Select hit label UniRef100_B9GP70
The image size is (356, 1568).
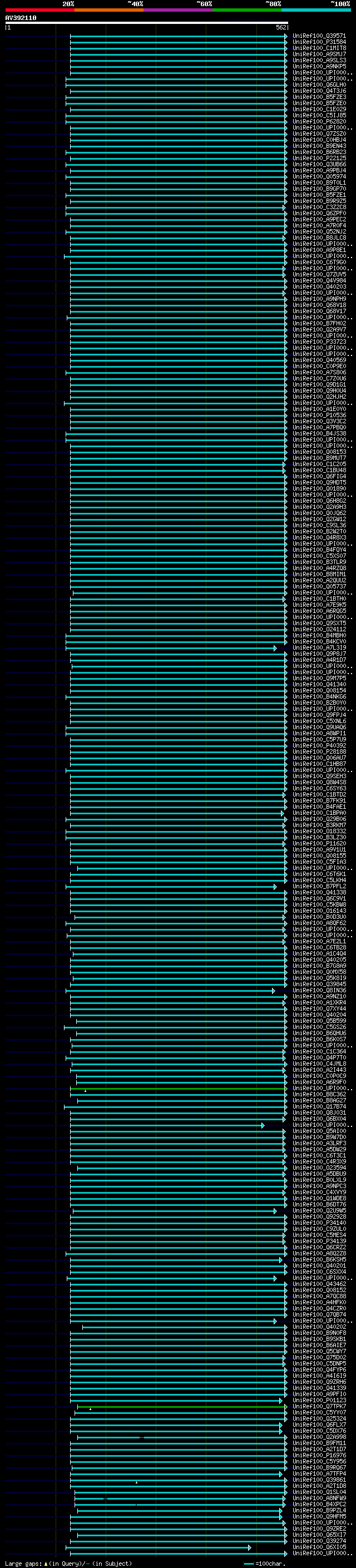319,189
